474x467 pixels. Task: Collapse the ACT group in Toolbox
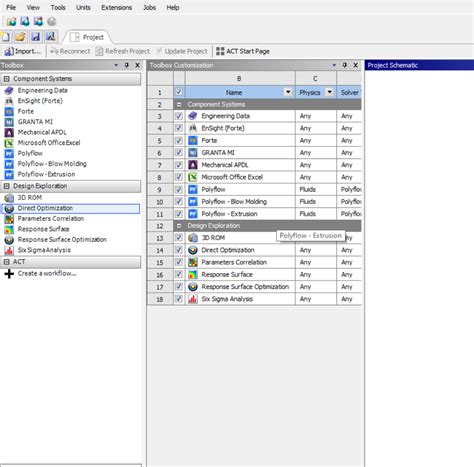click(6, 262)
